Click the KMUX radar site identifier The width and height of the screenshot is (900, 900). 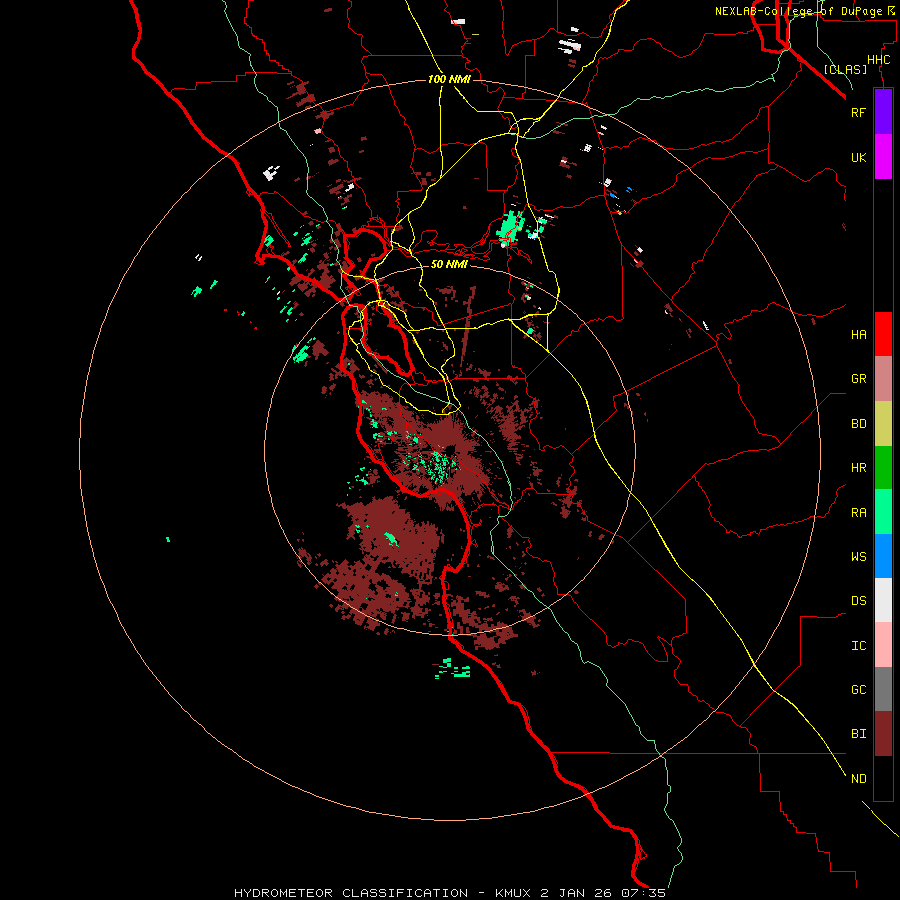tap(515, 893)
